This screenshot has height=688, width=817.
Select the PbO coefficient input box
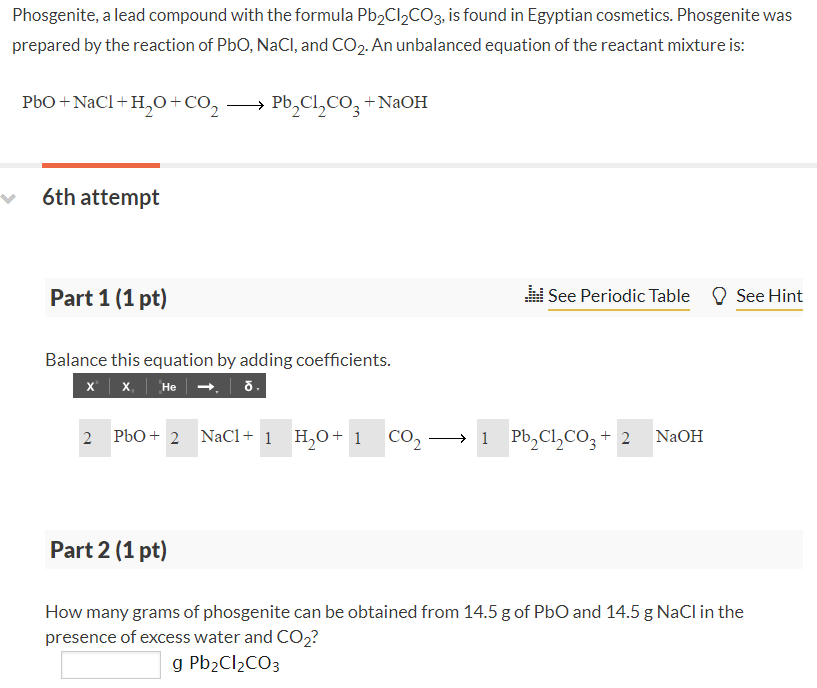[x=93, y=437]
